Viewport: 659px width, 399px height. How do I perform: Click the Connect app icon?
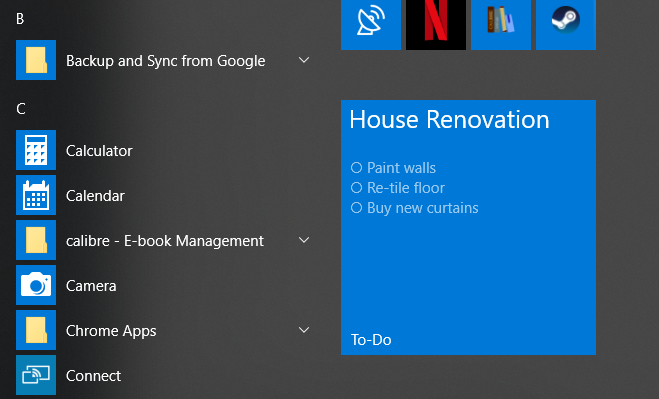pos(36,375)
